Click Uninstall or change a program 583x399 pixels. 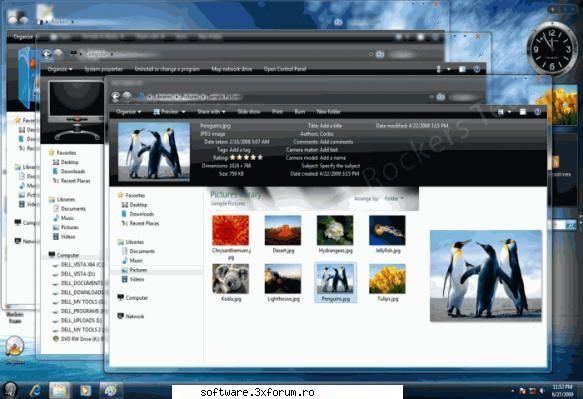[167, 69]
